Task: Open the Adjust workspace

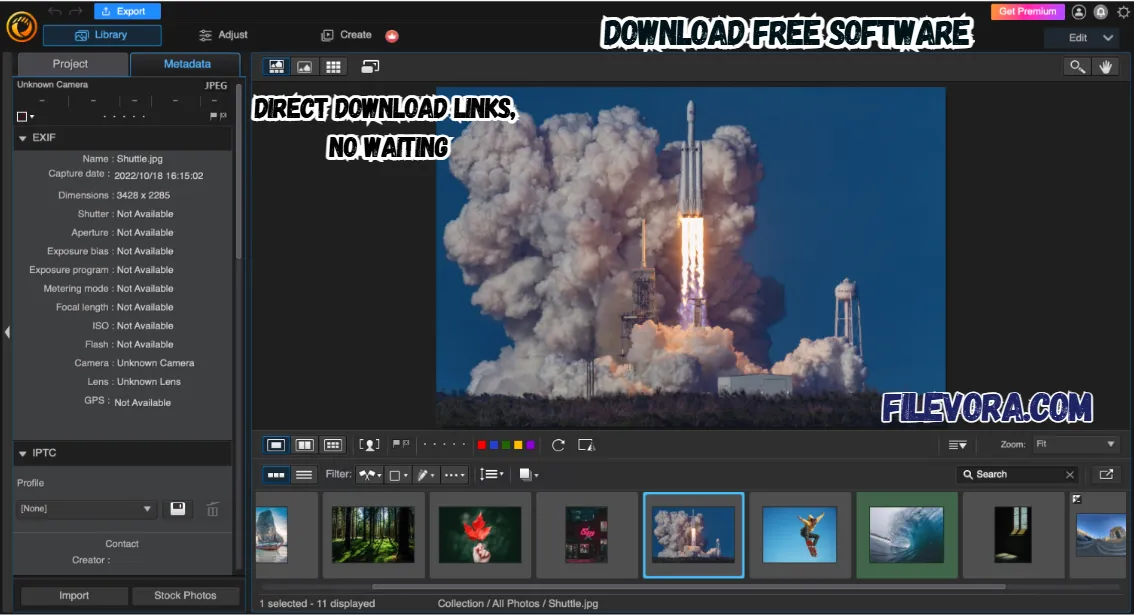Action: coord(222,33)
